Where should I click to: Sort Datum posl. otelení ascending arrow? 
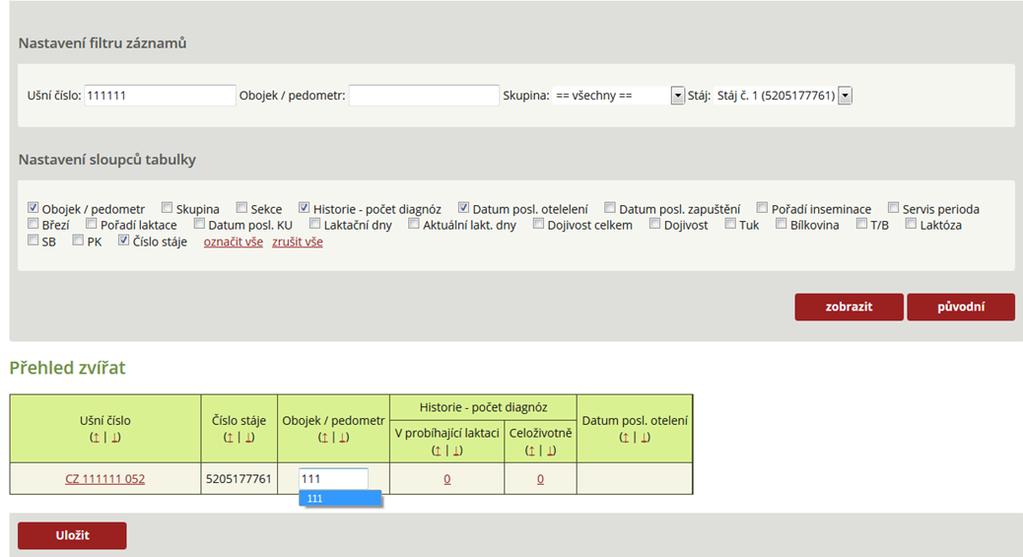click(x=625, y=438)
